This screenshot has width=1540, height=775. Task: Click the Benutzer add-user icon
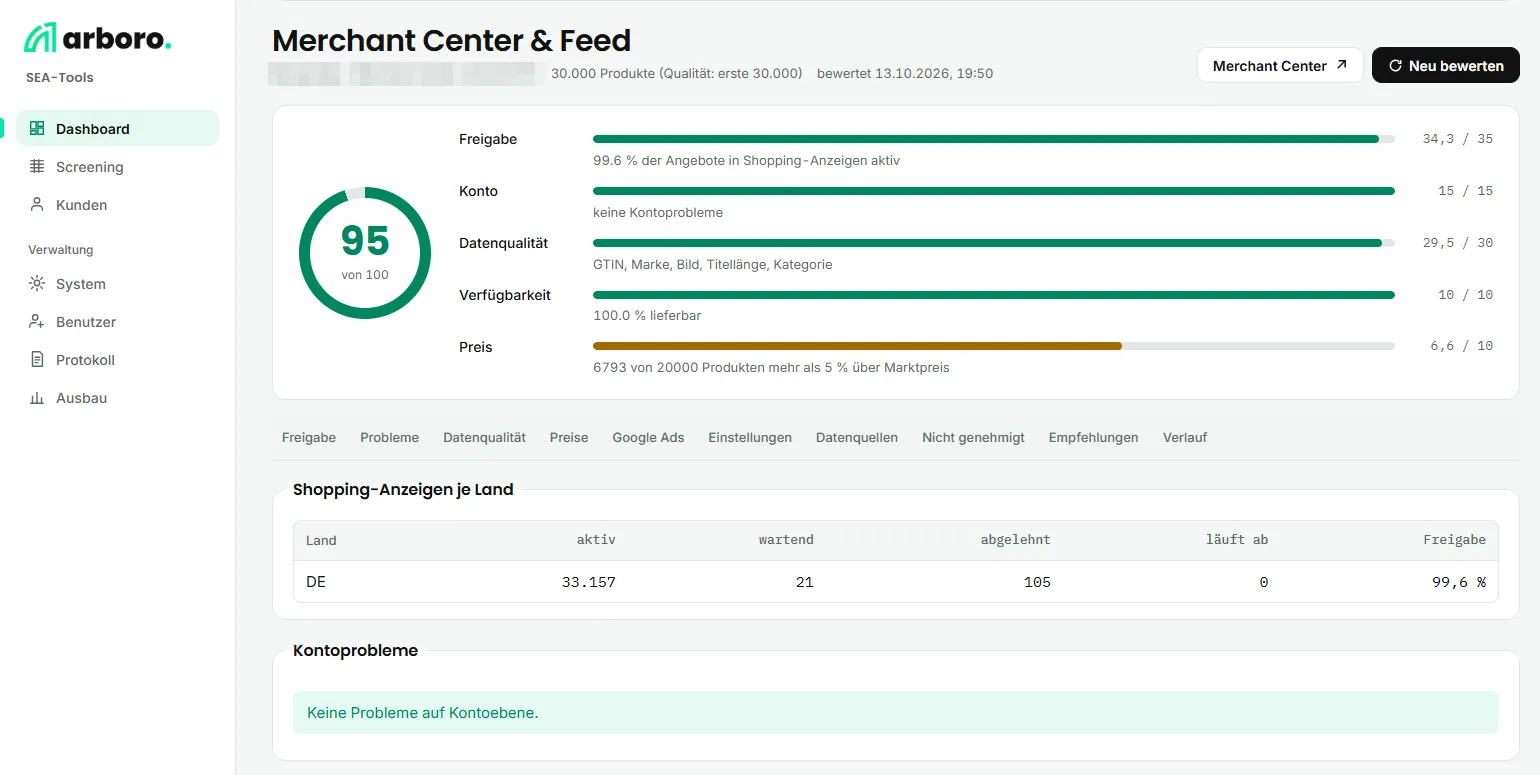point(37,321)
